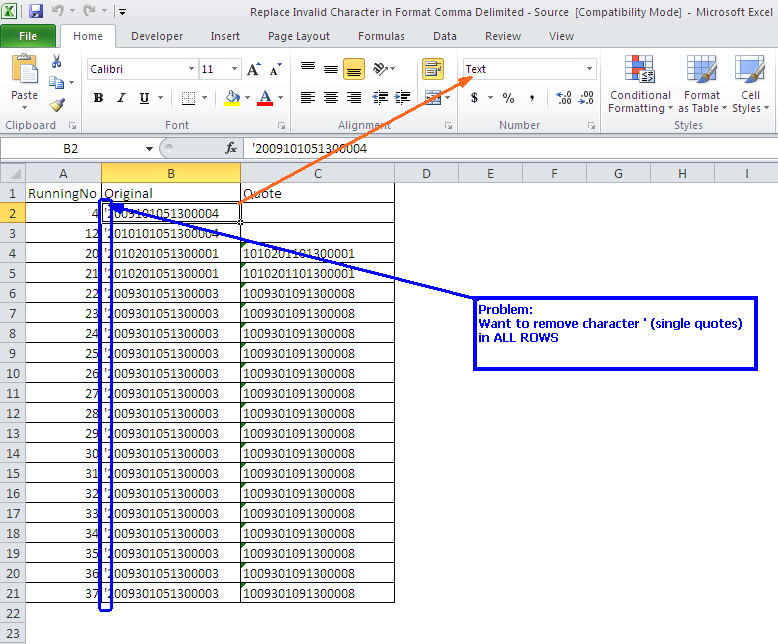The width and height of the screenshot is (778, 644).
Task: Open the Font dialog launcher
Action: tap(282, 126)
